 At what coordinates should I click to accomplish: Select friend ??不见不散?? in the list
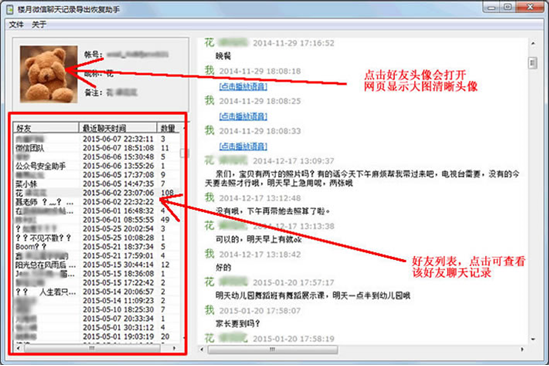point(97,238)
